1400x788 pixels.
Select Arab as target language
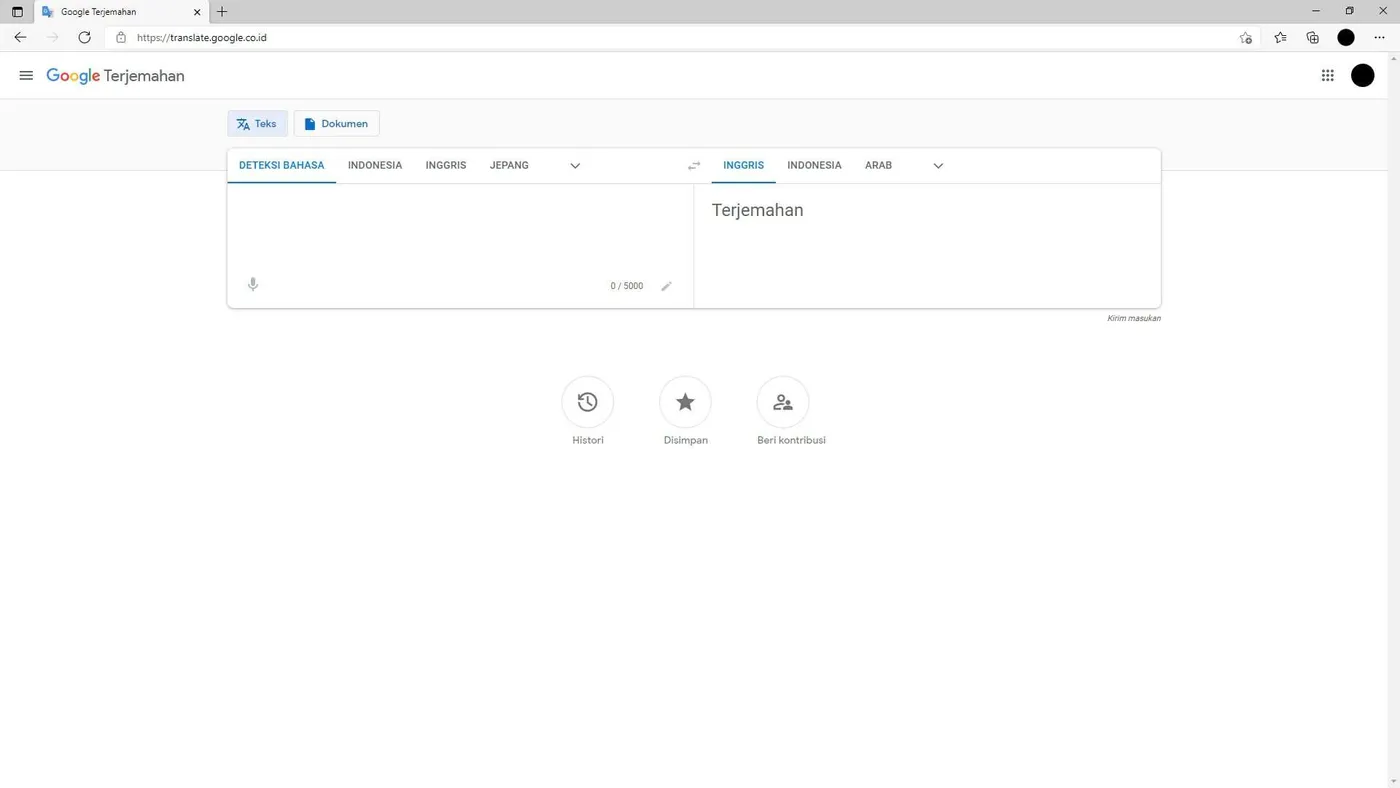(x=878, y=166)
